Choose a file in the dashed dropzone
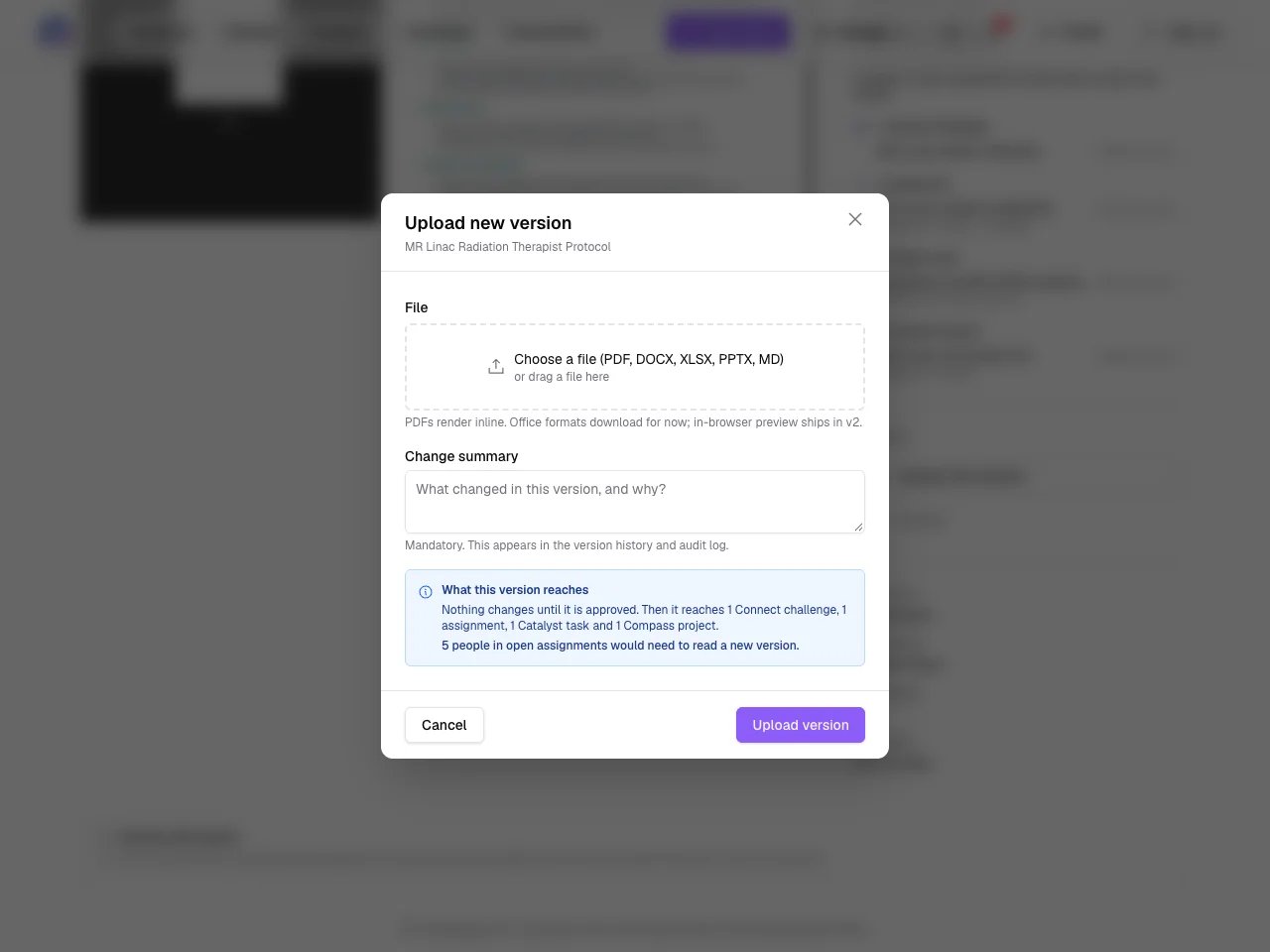The height and width of the screenshot is (952, 1270). (635, 367)
